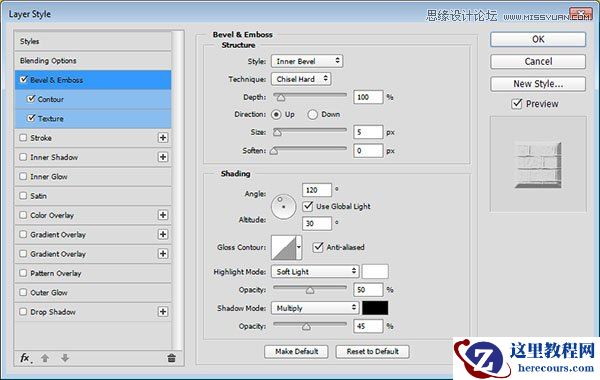Toggle the Use Global Light checkbox
The height and width of the screenshot is (380, 600).
308,206
